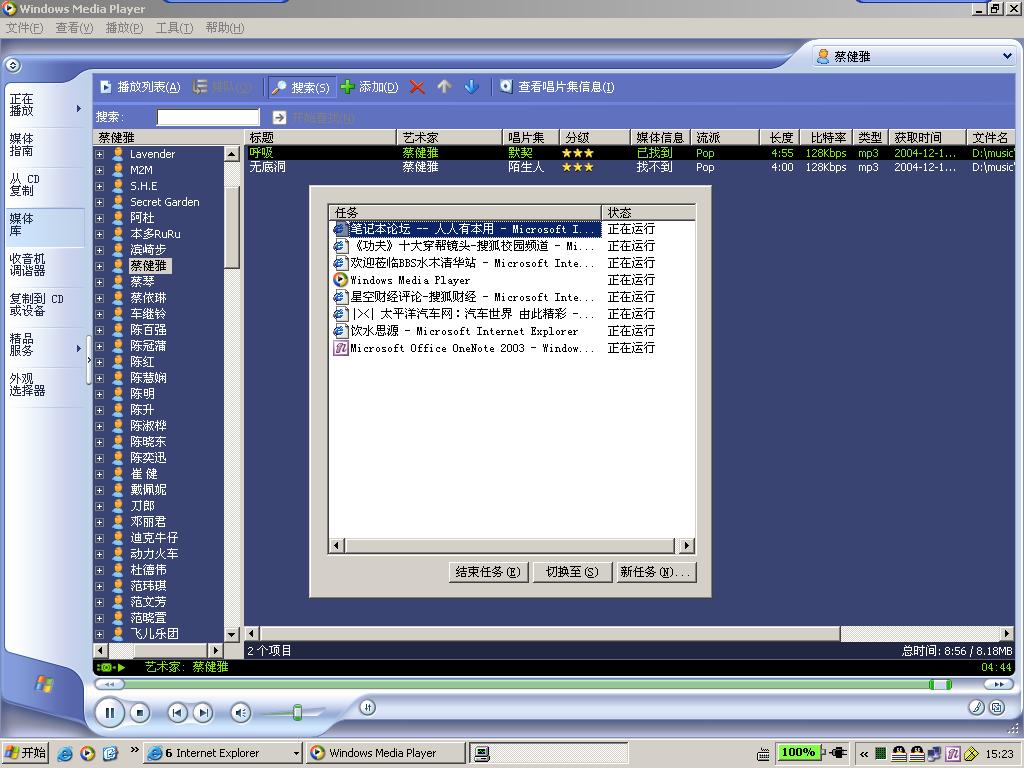The image size is (1024, 768).
Task: Expand the Lavender artist node
Action: pos(99,154)
